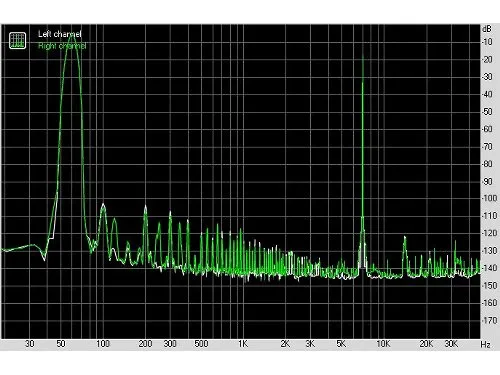Click the spectrum graph icon in corner
The height and width of the screenshot is (375, 500).
(17, 40)
